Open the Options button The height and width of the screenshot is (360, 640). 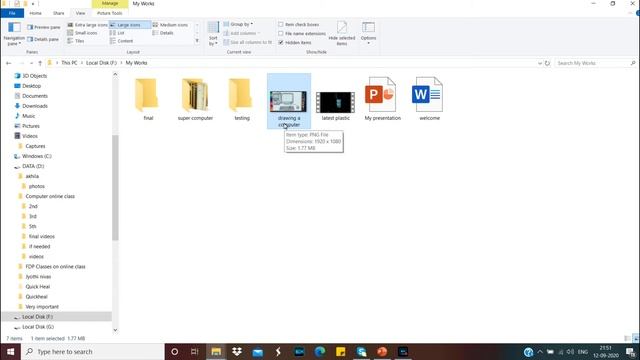[x=368, y=33]
